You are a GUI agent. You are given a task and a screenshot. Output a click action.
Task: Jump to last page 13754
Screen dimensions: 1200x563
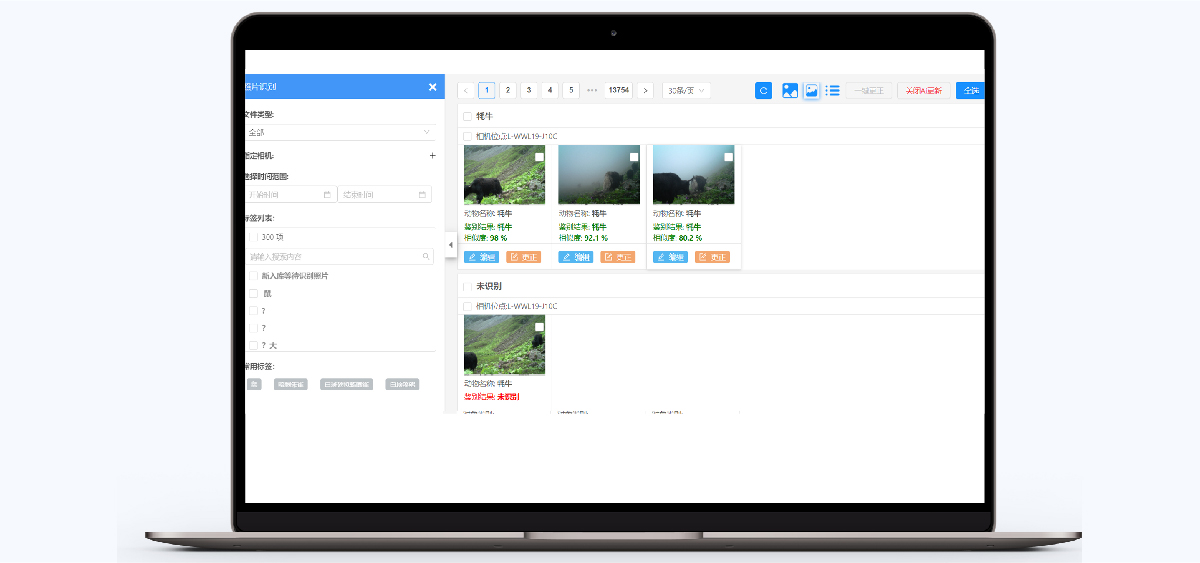[618, 90]
